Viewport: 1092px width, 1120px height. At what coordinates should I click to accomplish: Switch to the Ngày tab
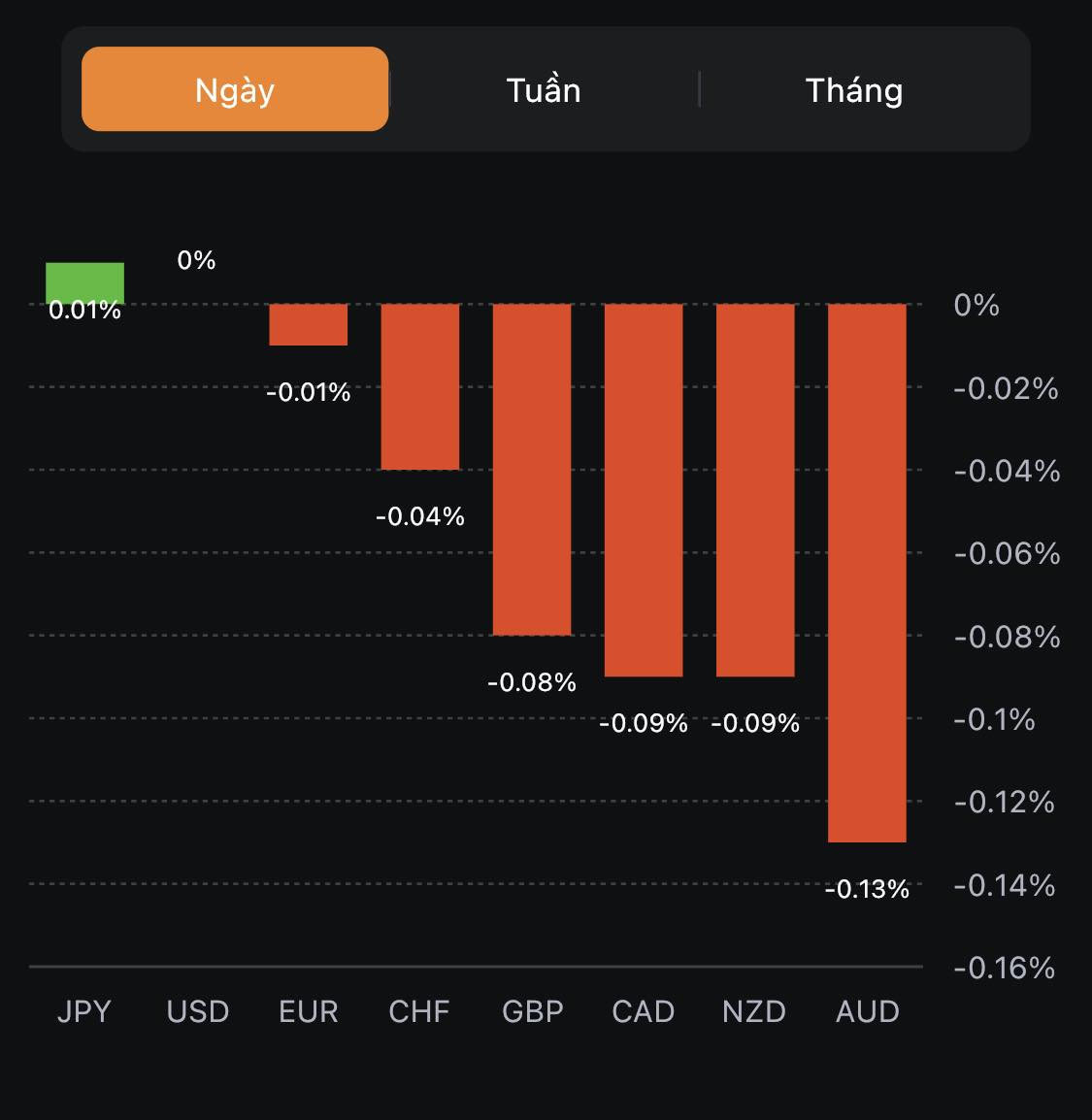point(235,89)
